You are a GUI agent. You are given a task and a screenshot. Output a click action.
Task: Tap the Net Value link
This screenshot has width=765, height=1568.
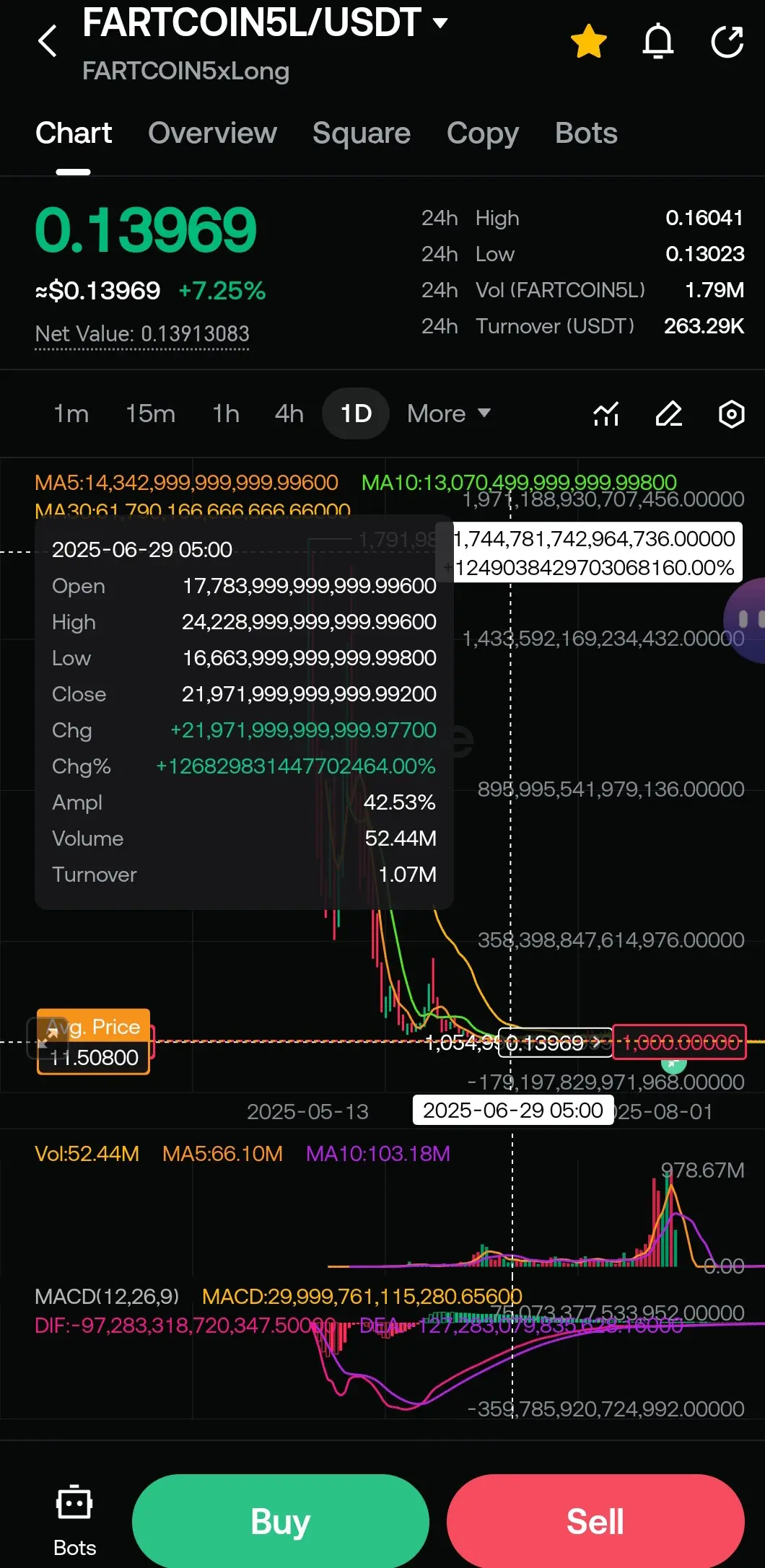(x=142, y=334)
